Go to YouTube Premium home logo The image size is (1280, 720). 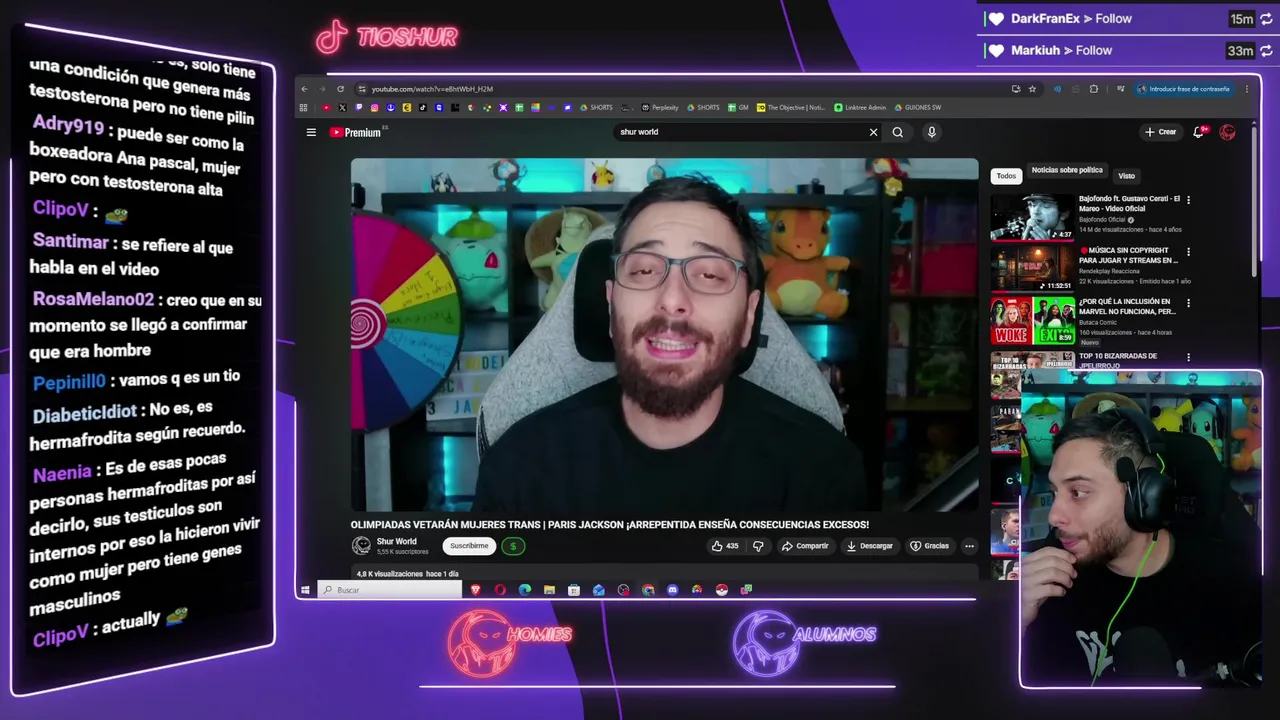[x=355, y=132]
